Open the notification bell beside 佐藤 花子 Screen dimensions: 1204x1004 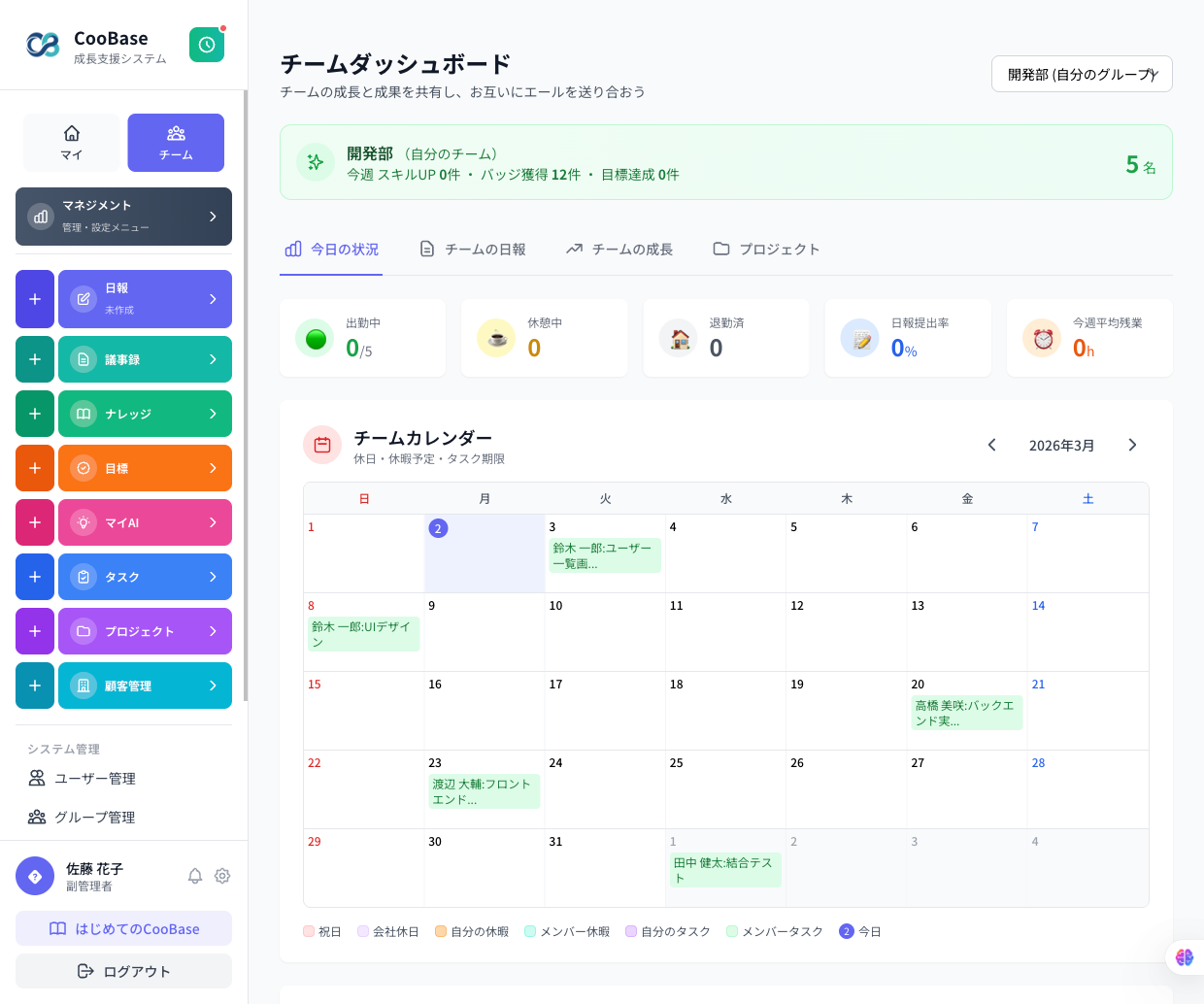tap(195, 876)
